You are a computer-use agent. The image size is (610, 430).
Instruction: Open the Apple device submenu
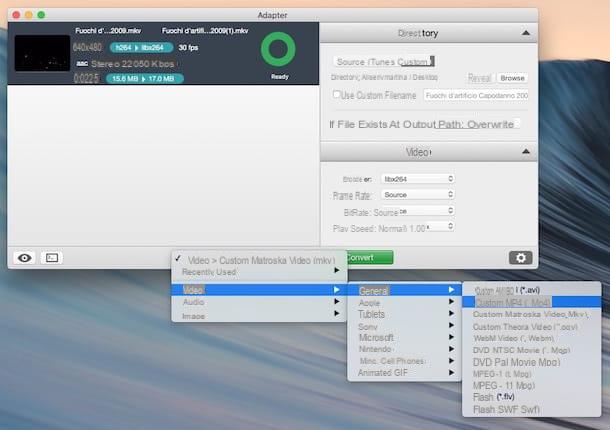[404, 302]
